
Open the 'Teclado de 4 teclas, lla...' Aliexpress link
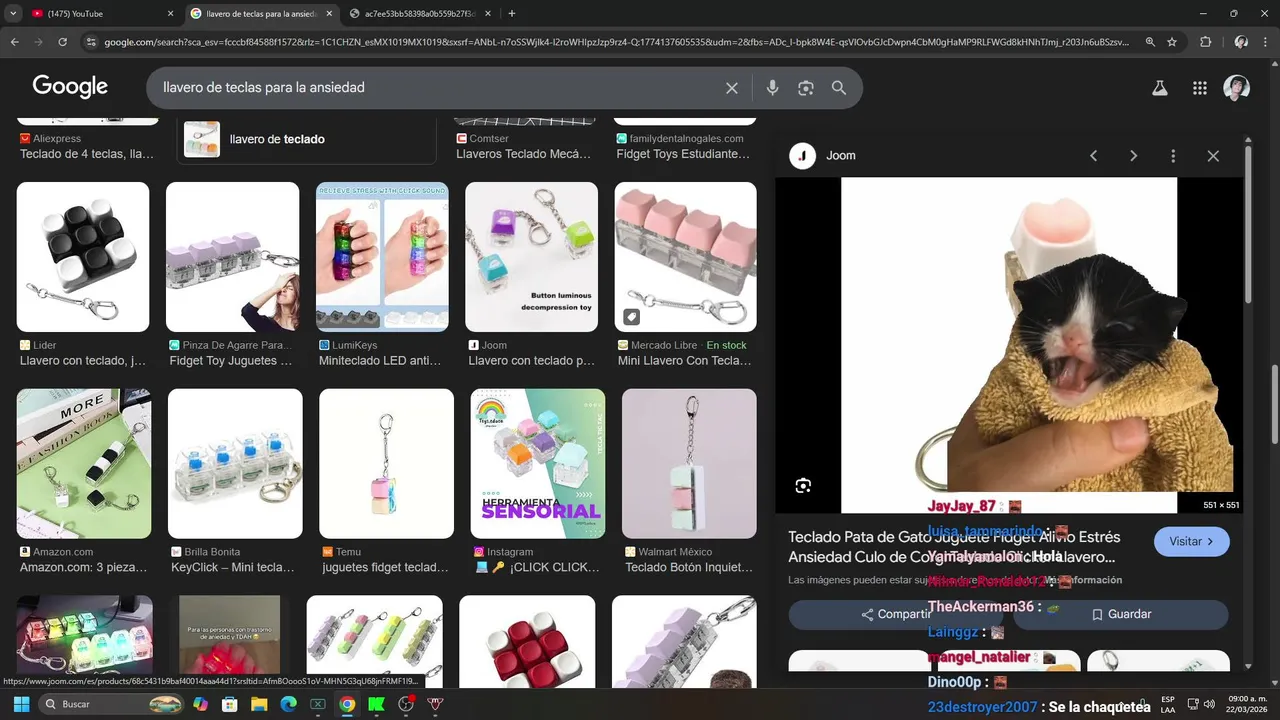(87, 154)
